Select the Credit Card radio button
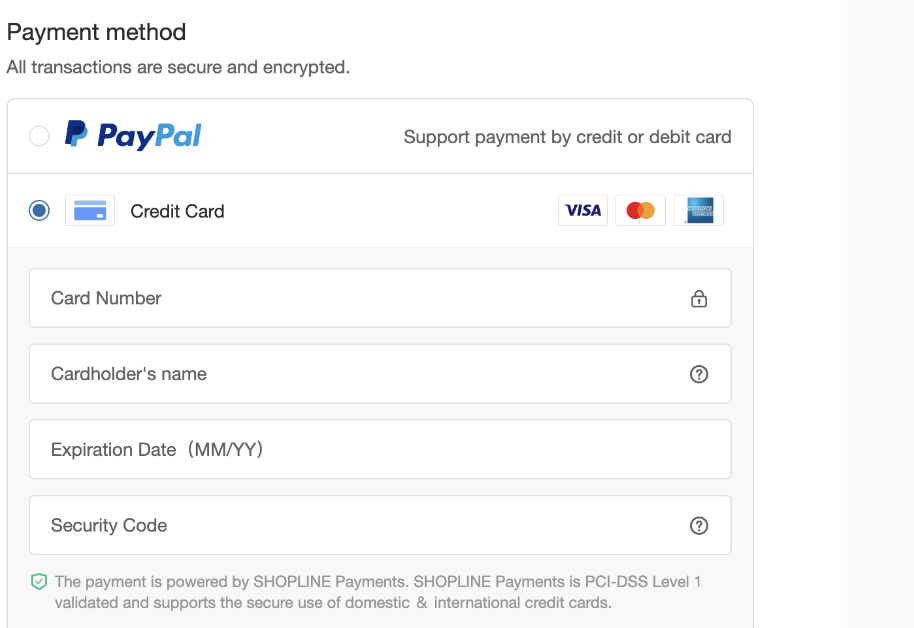The image size is (914, 628). click(x=39, y=211)
